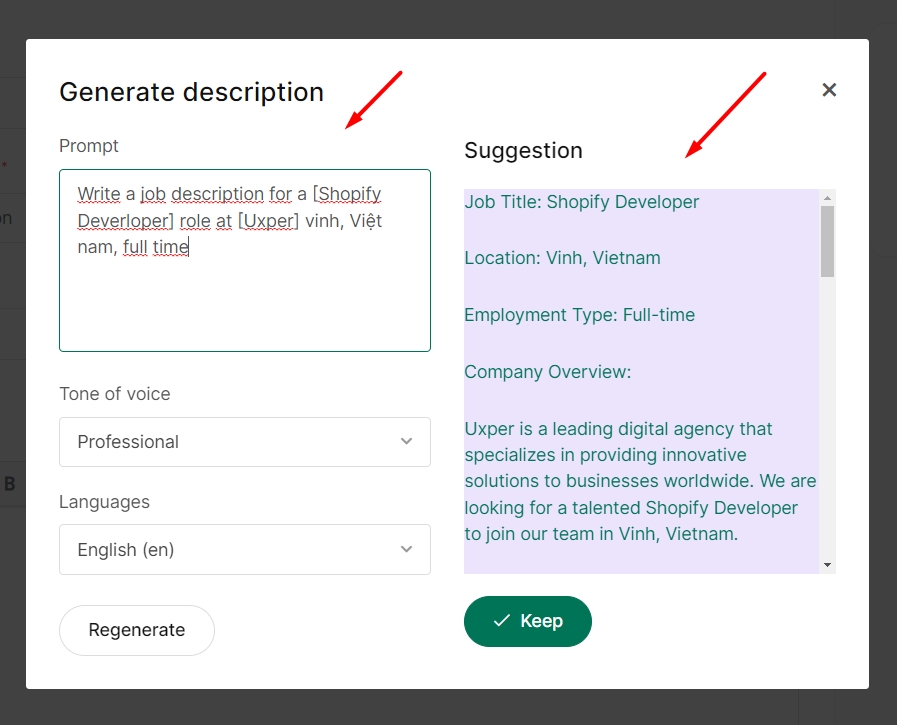
Task: Click the "Company Overview:" suggestion line
Action: coord(547,372)
